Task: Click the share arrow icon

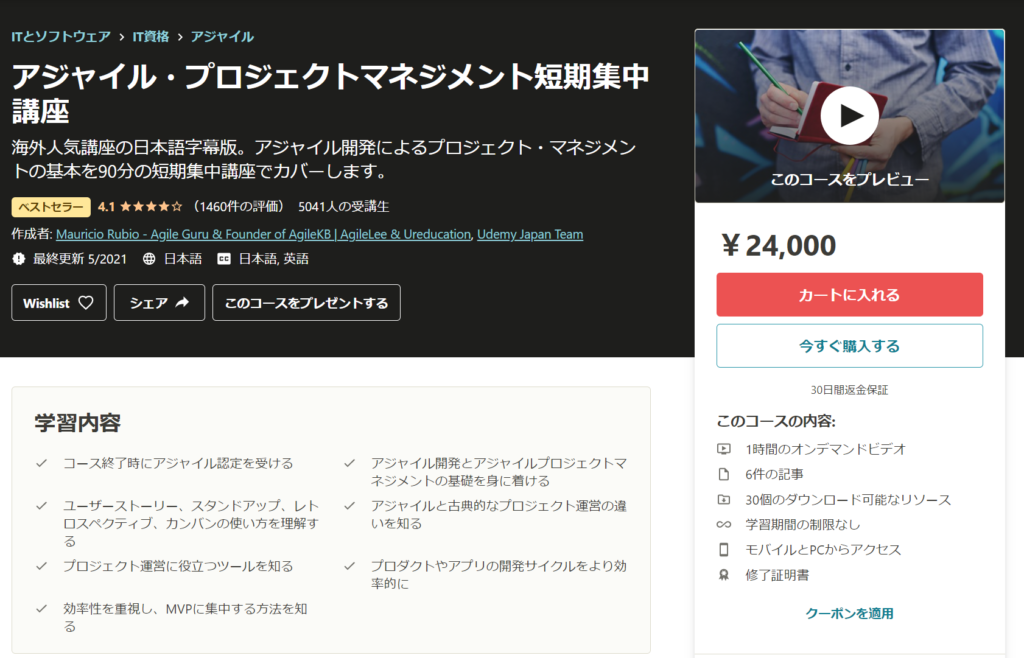Action: (182, 302)
